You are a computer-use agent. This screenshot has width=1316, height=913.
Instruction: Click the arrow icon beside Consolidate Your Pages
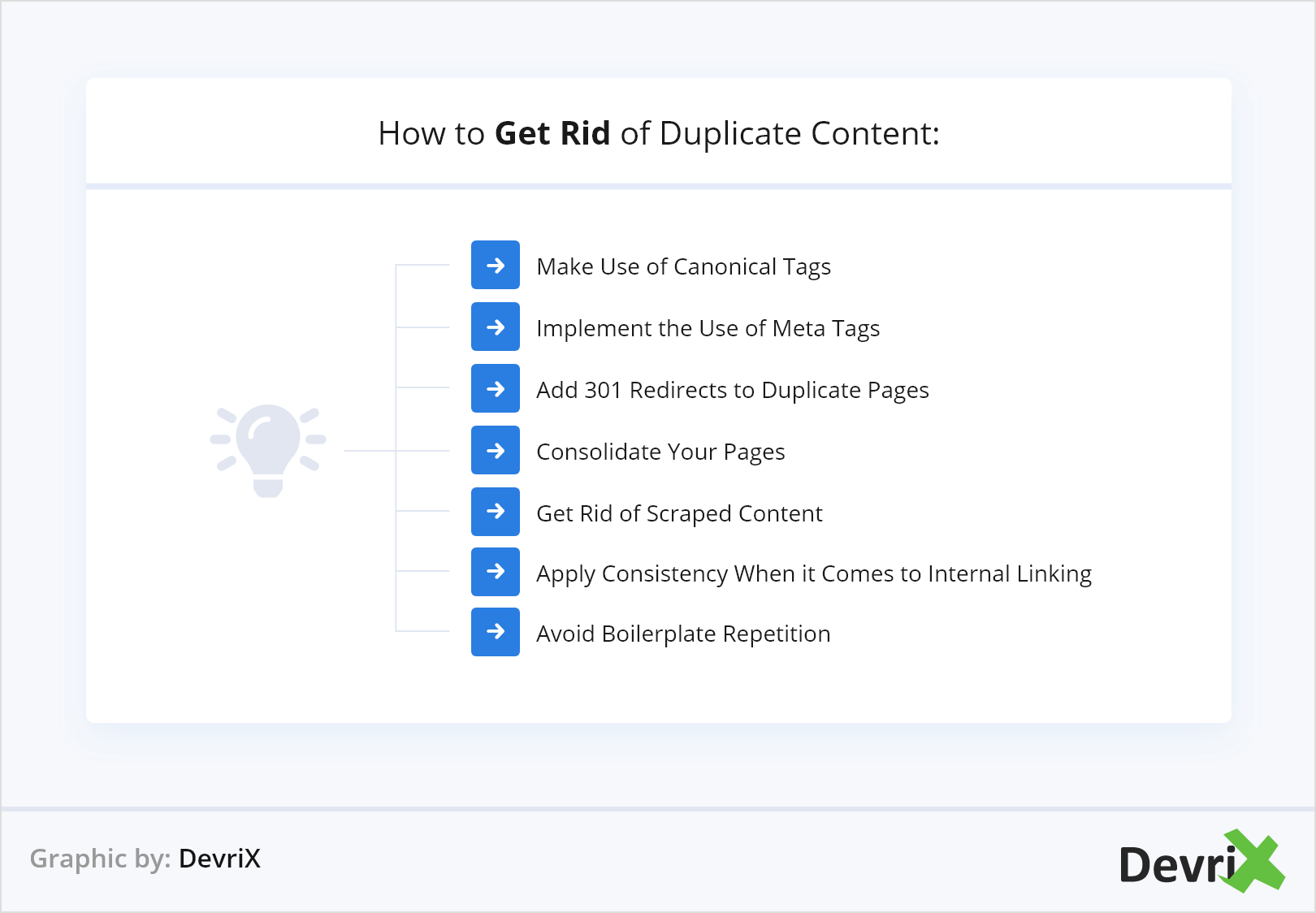(x=496, y=450)
